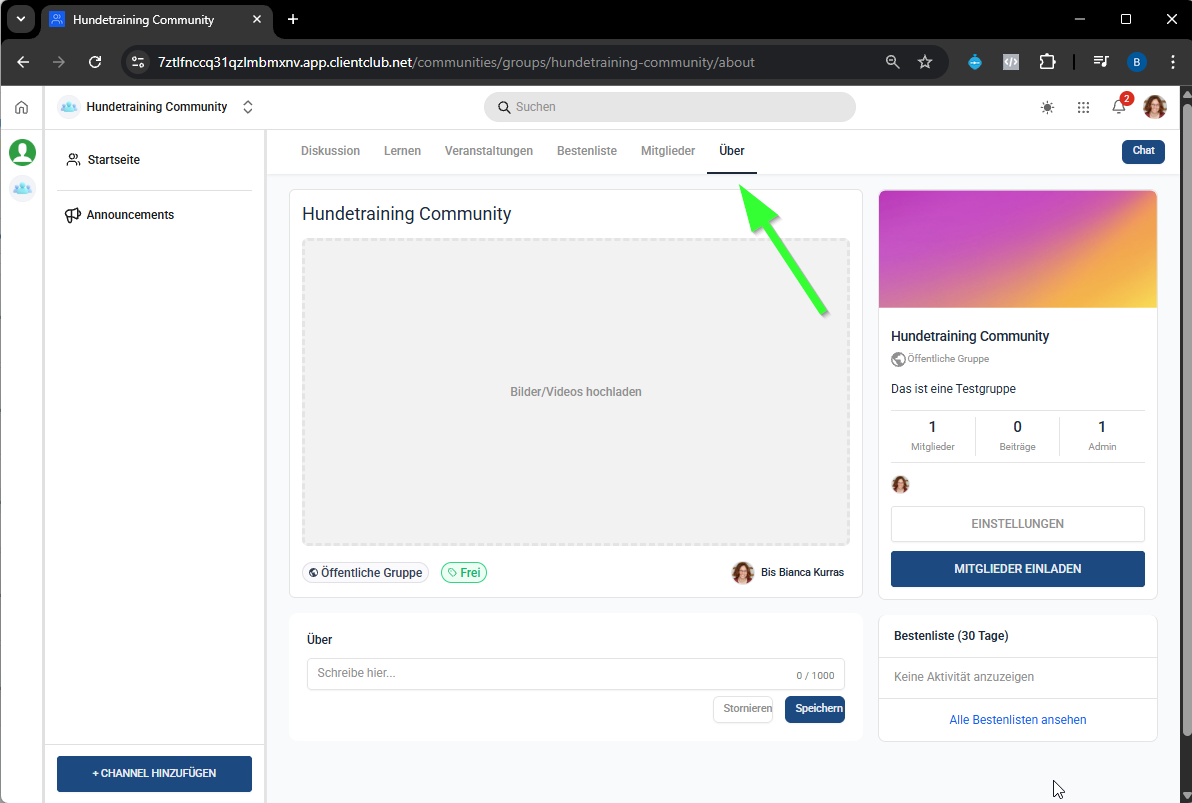Click the gradient group cover image

pyautogui.click(x=1017, y=249)
